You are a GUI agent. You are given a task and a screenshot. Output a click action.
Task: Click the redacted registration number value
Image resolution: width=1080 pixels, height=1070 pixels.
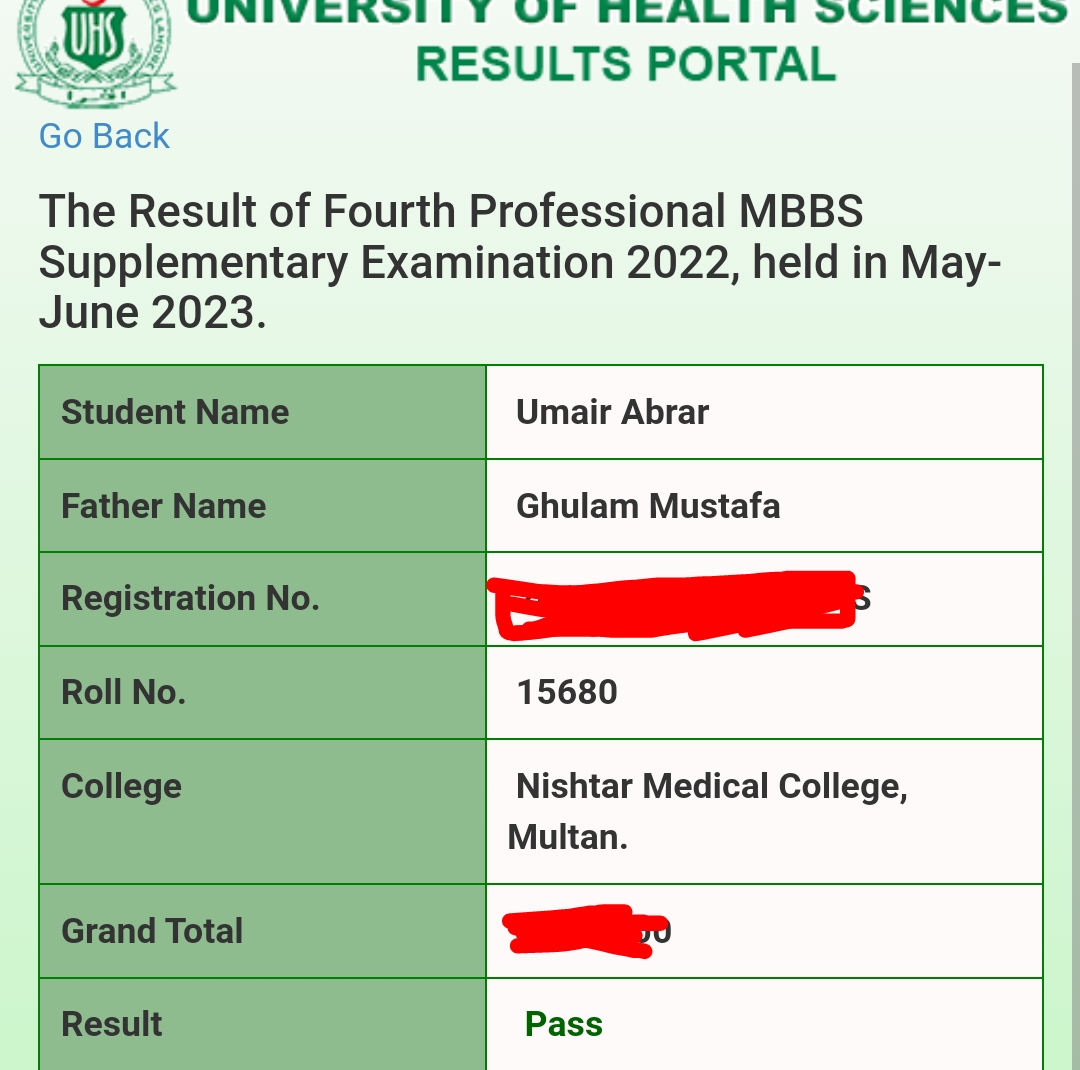[x=678, y=605]
